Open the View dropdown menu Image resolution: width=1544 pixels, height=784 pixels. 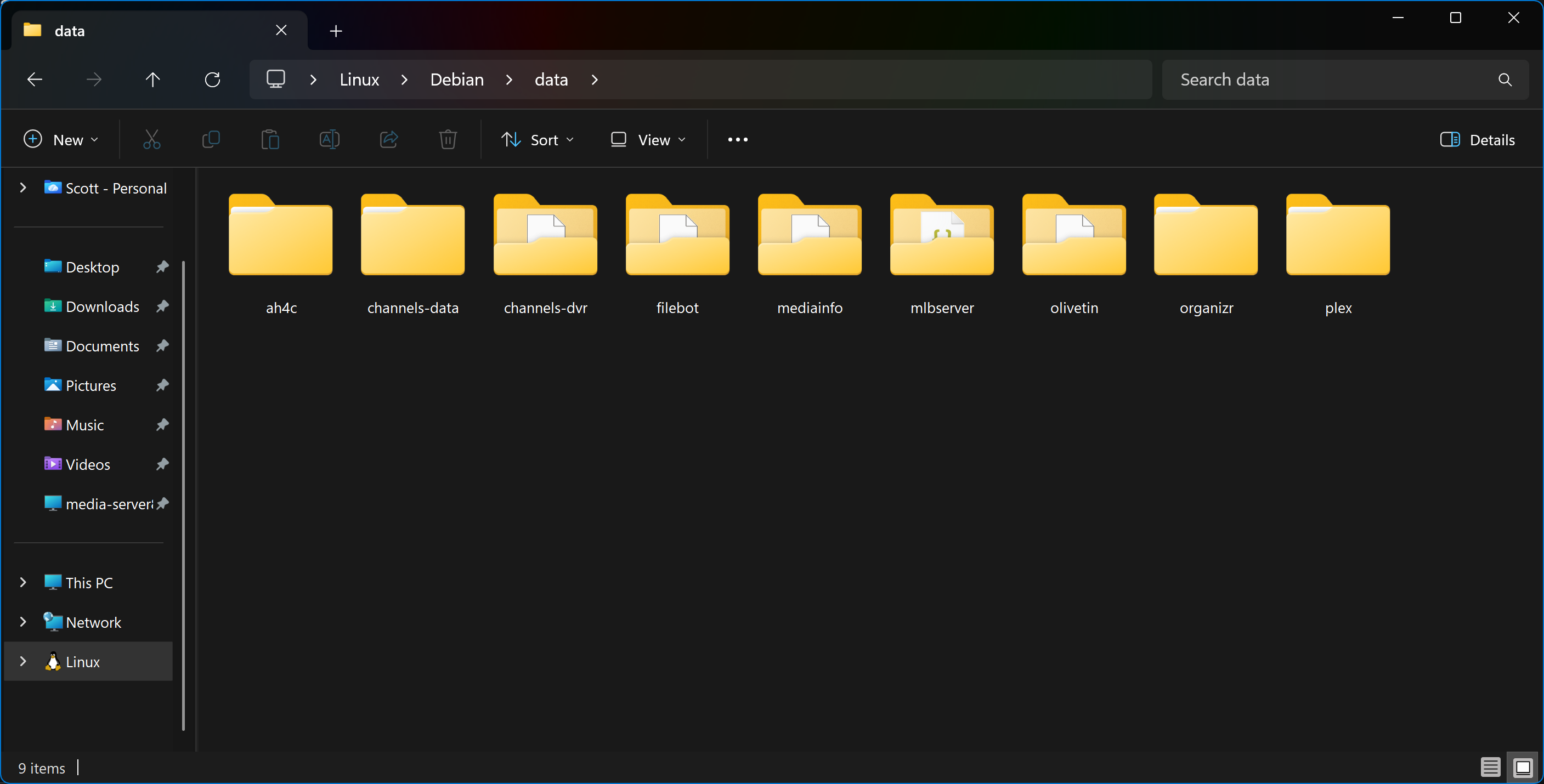pos(648,140)
